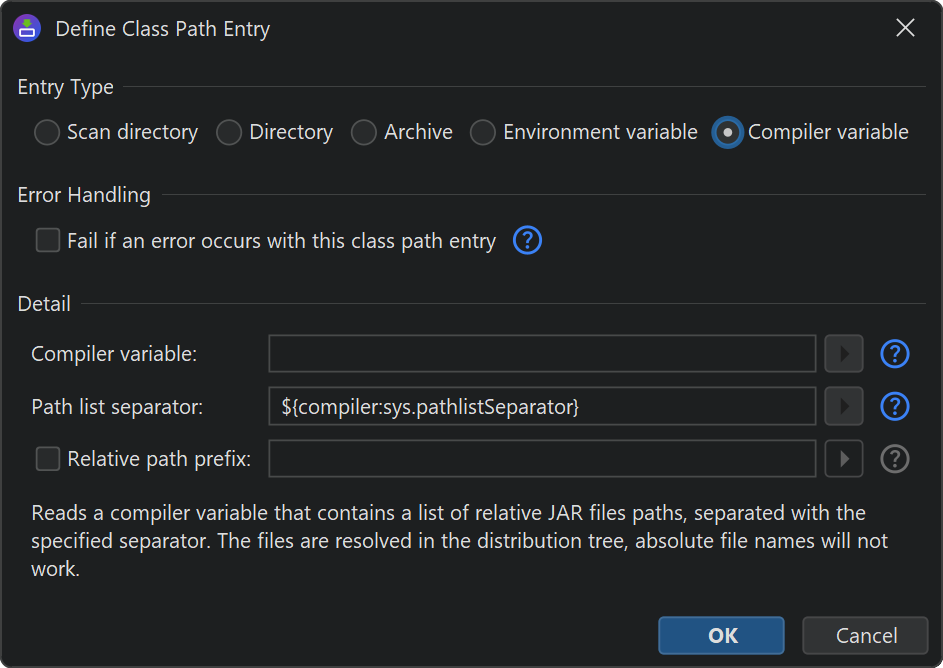Image resolution: width=943 pixels, height=668 pixels.
Task: Confirm dialog with the OK button
Action: click(721, 636)
